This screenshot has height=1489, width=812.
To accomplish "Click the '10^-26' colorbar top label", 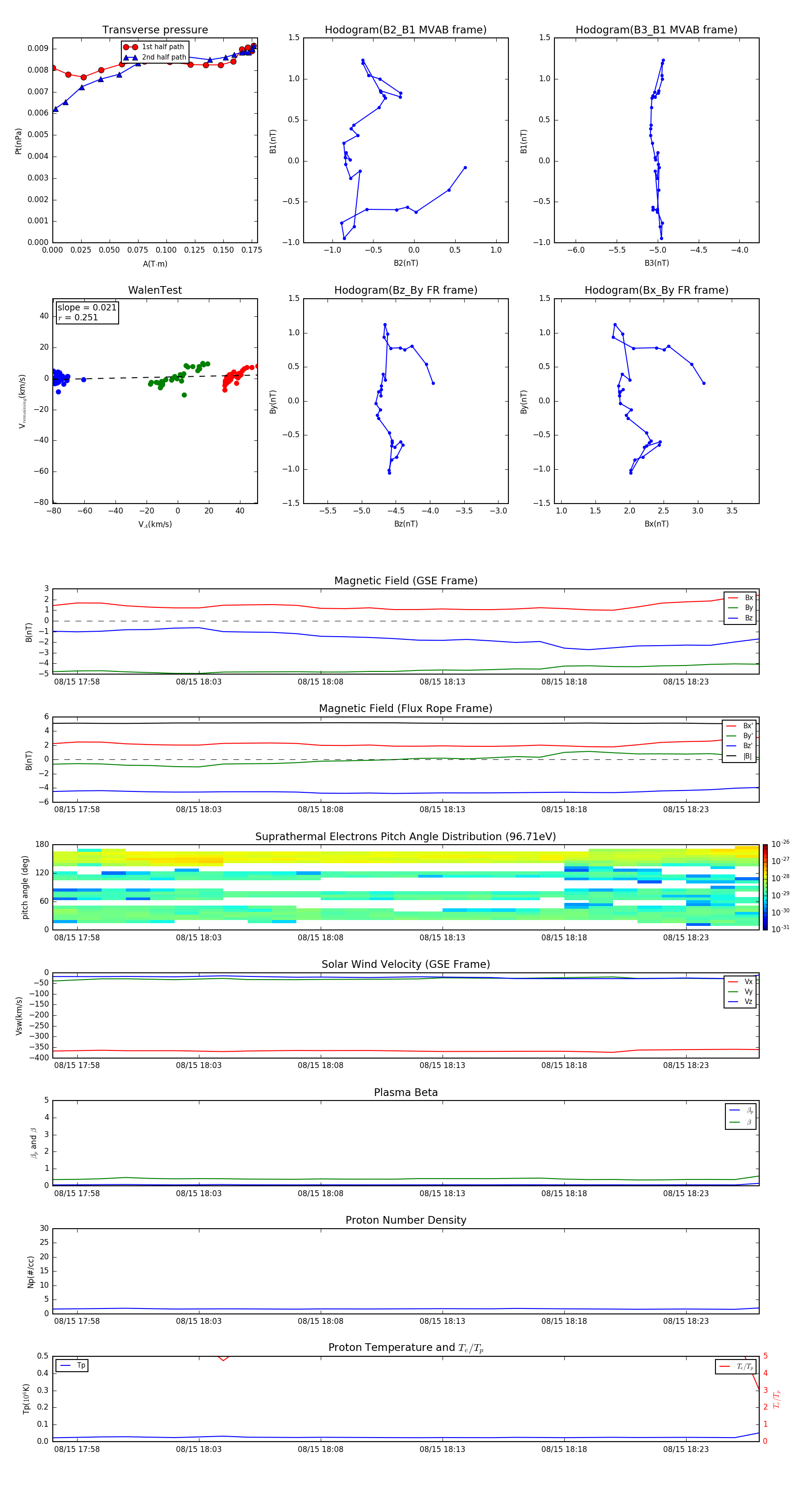I will coord(780,844).
